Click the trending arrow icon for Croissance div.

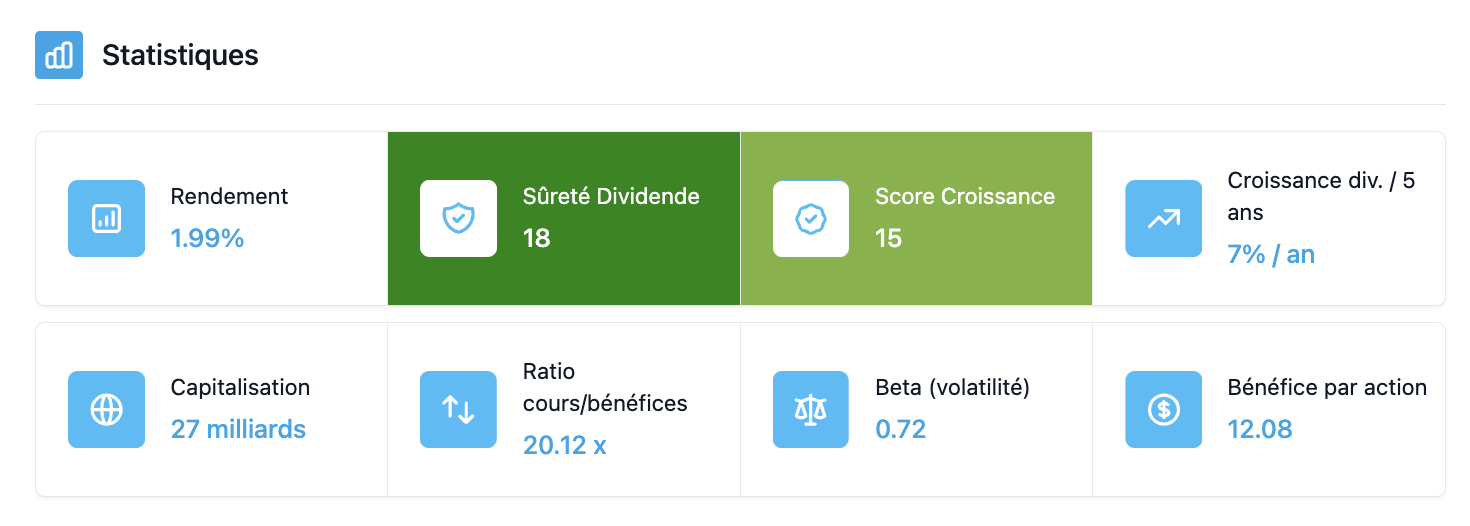tap(1163, 218)
